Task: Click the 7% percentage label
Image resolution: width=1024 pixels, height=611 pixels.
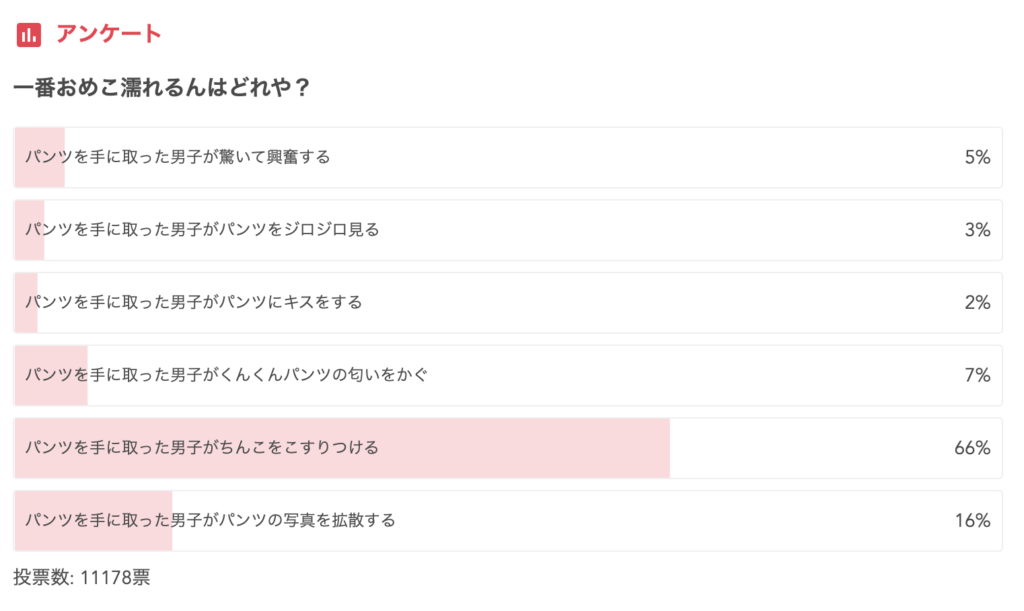Action: 977,375
